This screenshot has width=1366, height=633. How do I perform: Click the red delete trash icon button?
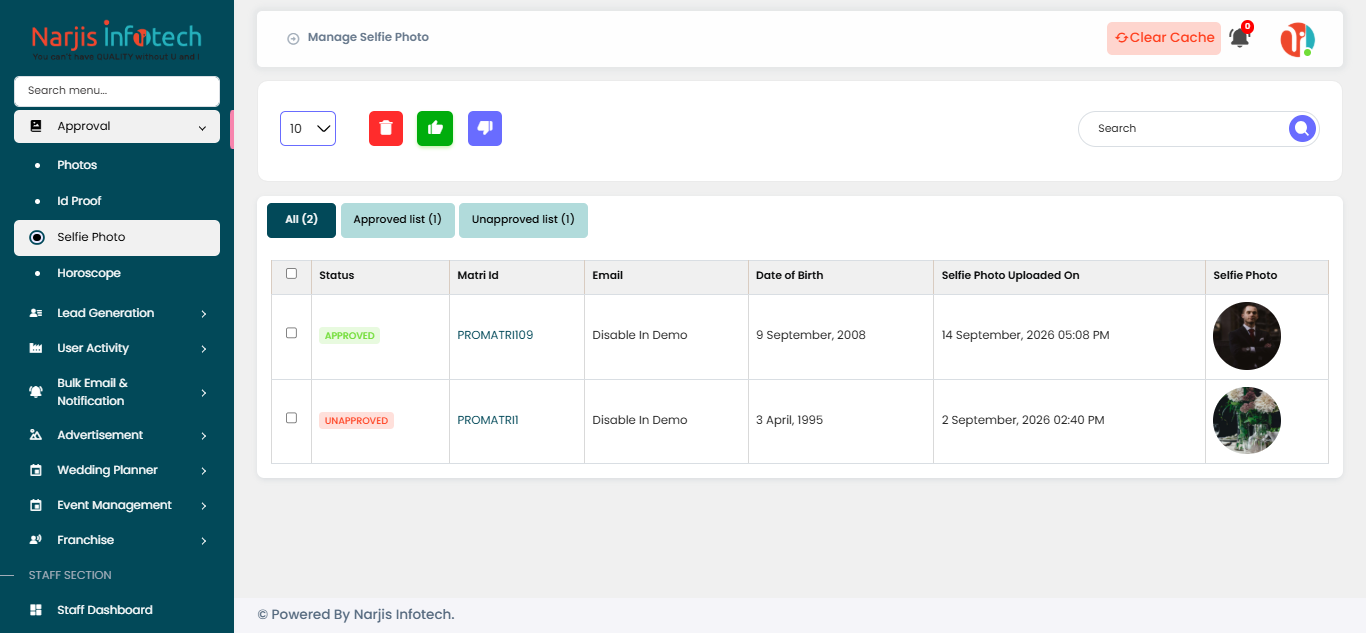386,128
